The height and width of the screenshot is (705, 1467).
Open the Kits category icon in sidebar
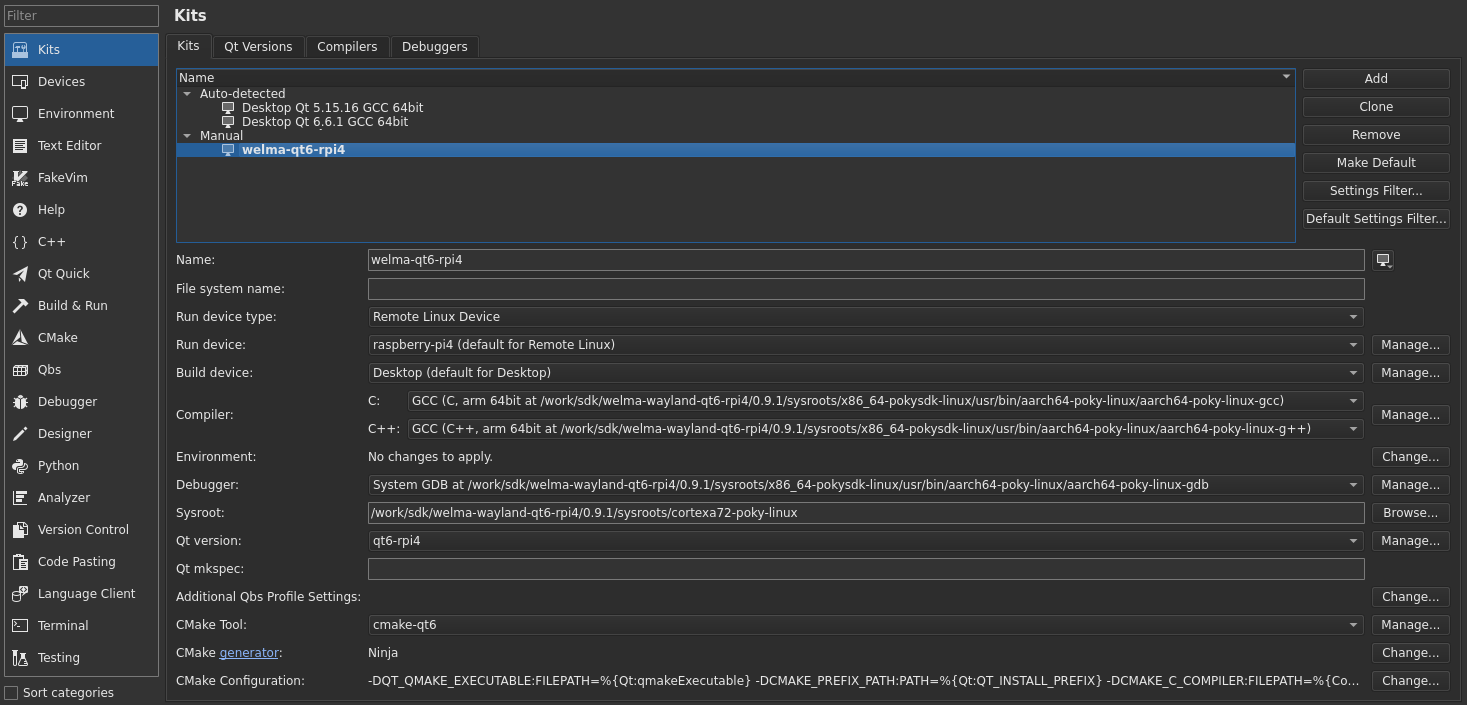(x=20, y=50)
